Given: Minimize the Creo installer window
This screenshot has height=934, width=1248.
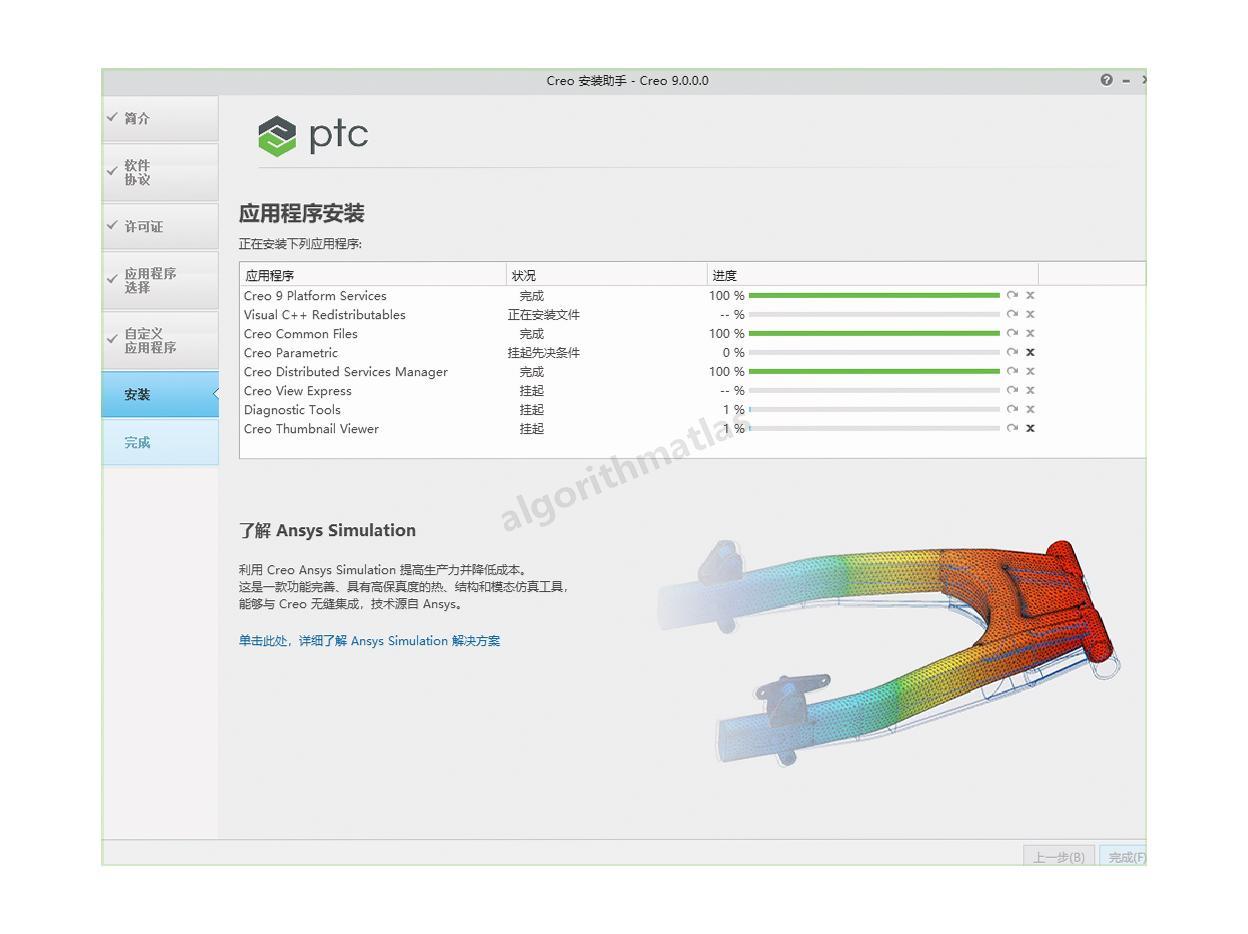Looking at the screenshot, I should click(1126, 81).
